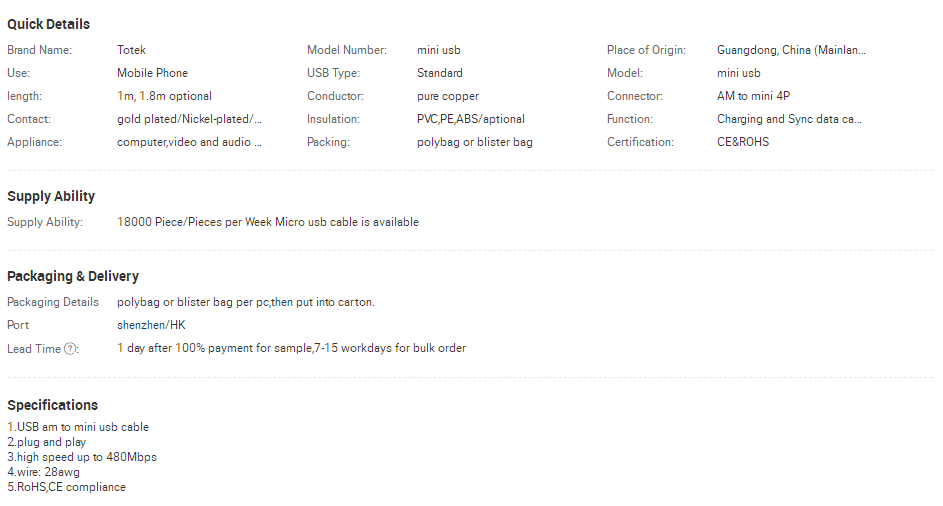Screen dimensions: 943x506
Task: Click the truncated Appliance value computer,video and audio
Action: click(x=189, y=142)
